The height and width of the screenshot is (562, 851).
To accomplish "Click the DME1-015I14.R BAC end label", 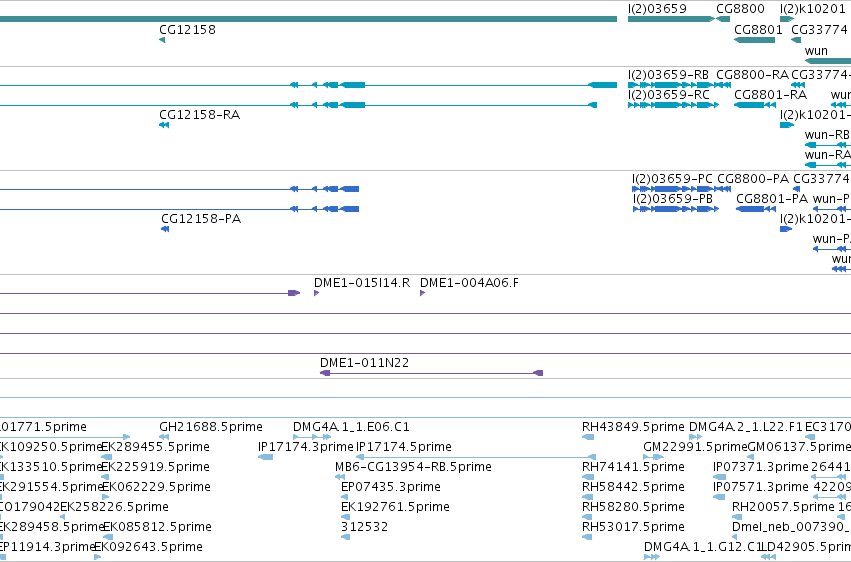I will point(362,283).
